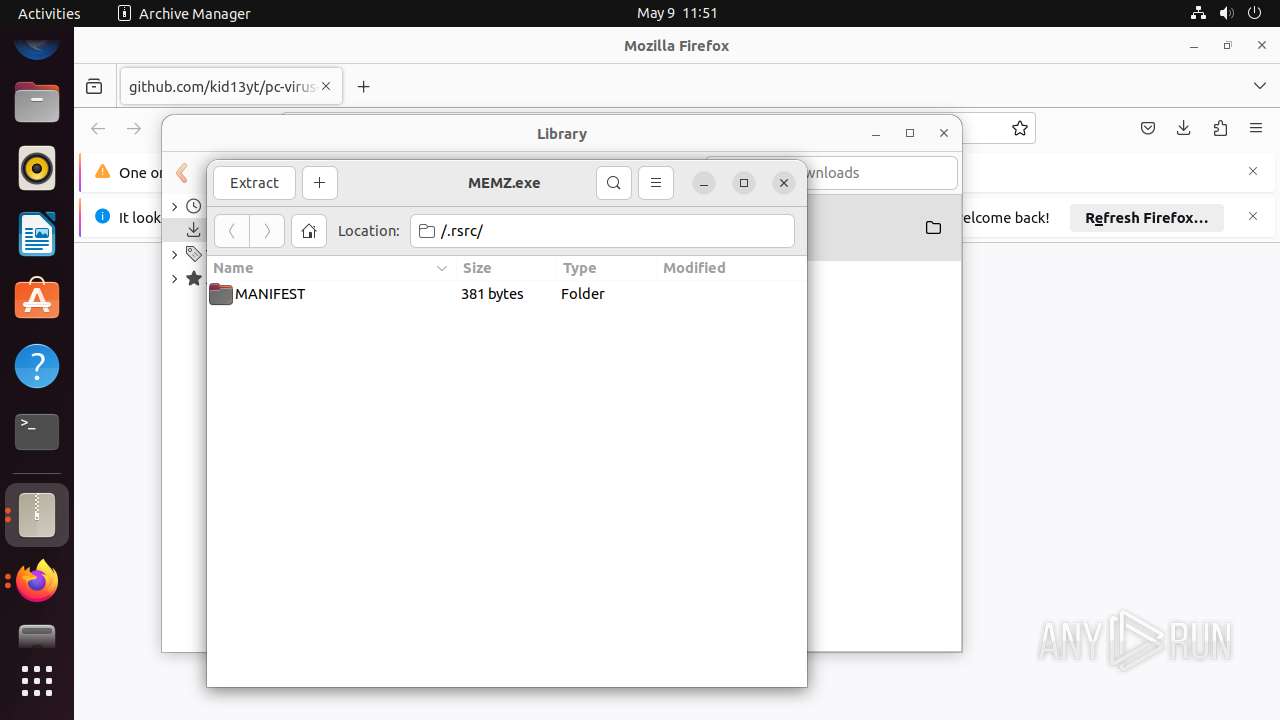The image size is (1280, 720).
Task: Open a new Firefox tab
Action: pos(363,87)
